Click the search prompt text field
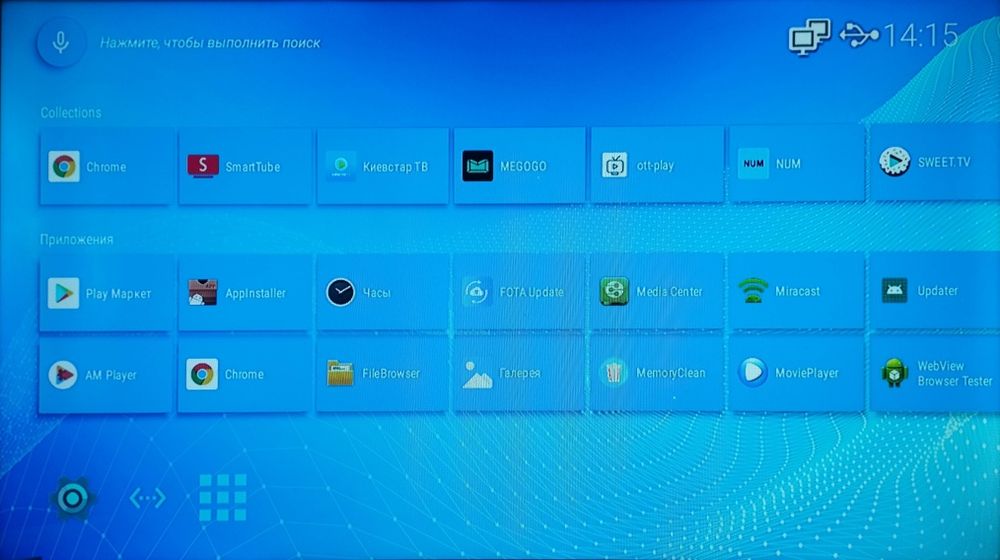1000x560 pixels. [210, 43]
